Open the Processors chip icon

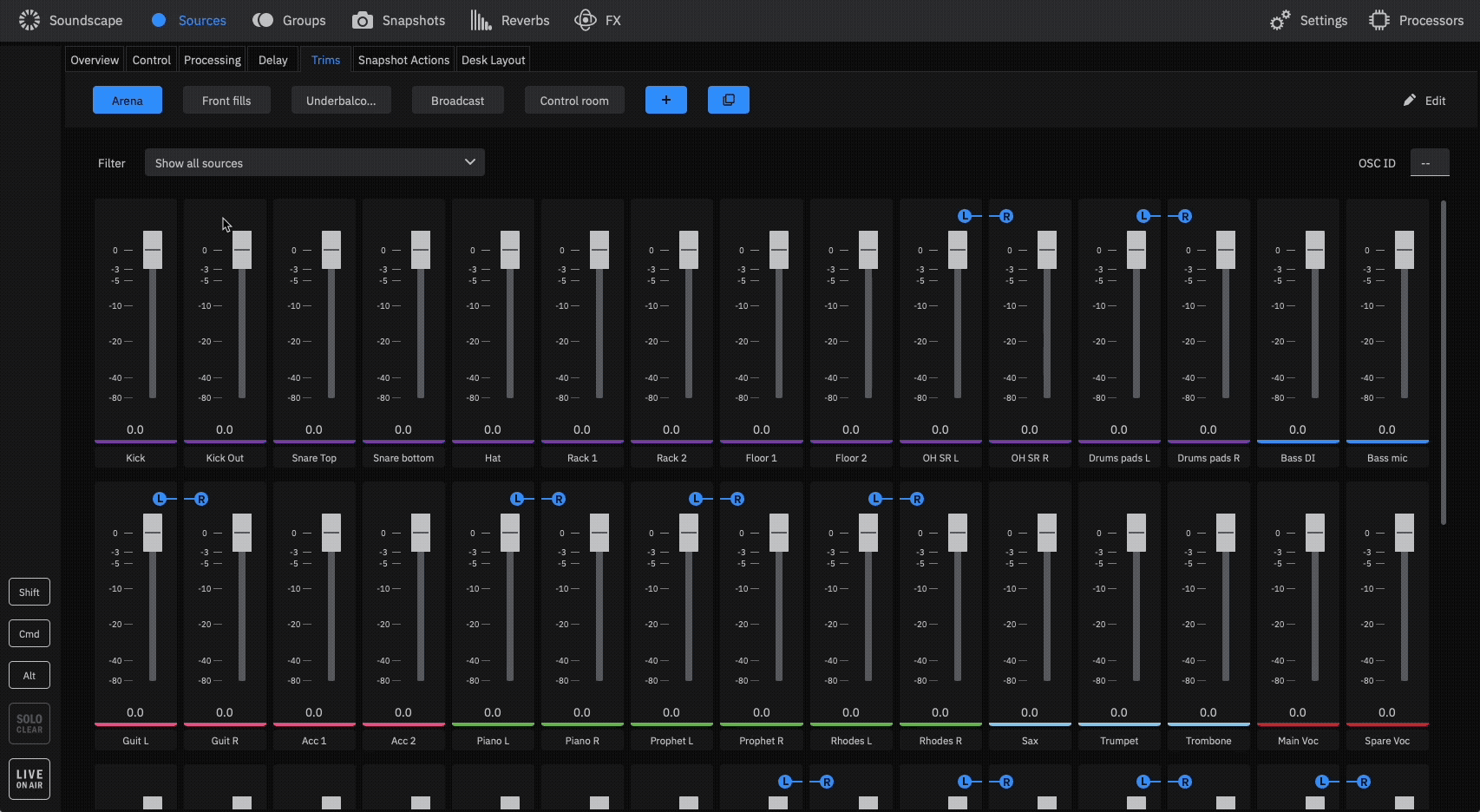click(x=1379, y=20)
